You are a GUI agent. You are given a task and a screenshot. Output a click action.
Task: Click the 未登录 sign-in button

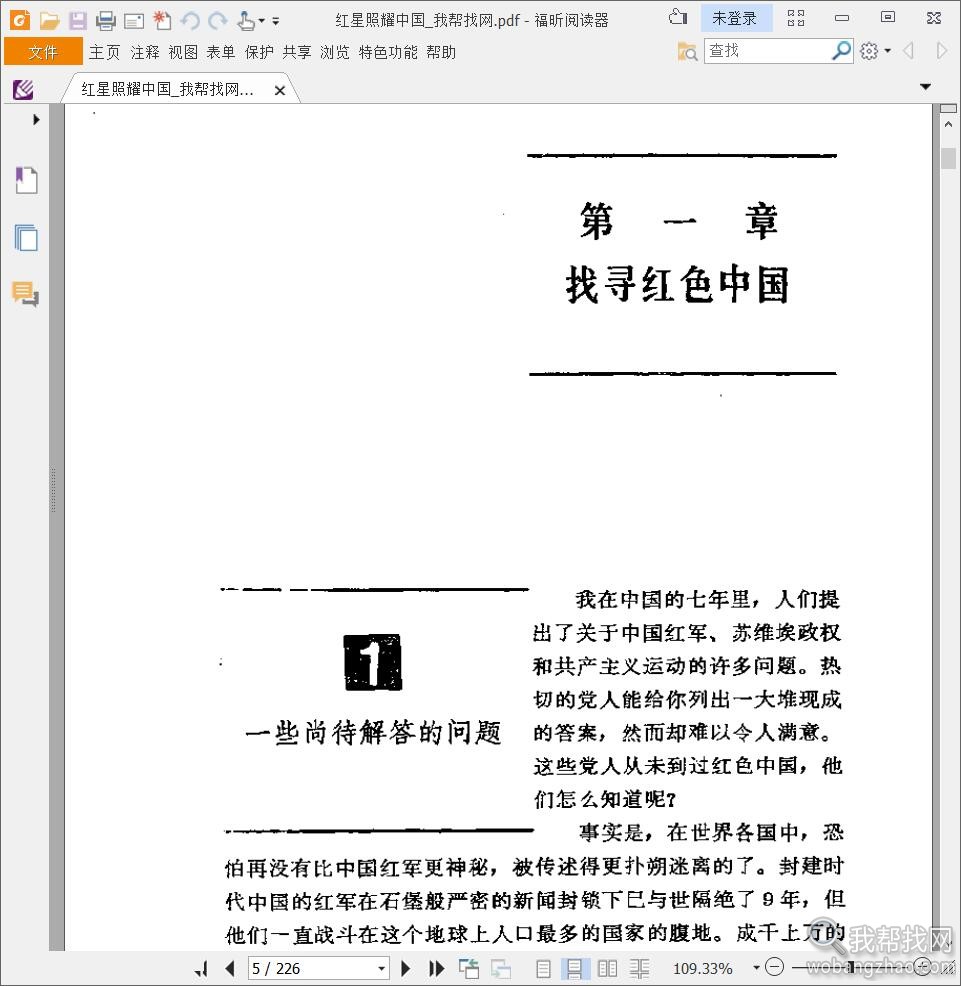[x=735, y=18]
